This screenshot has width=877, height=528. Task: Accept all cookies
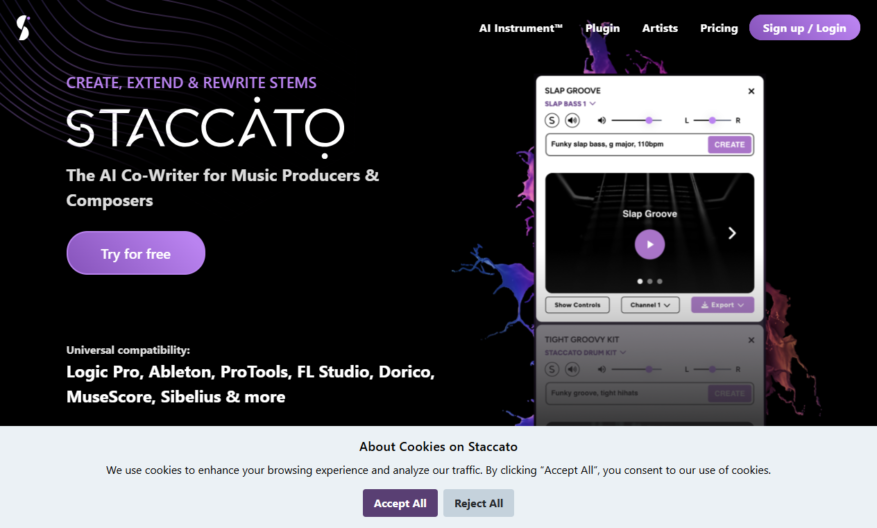400,503
